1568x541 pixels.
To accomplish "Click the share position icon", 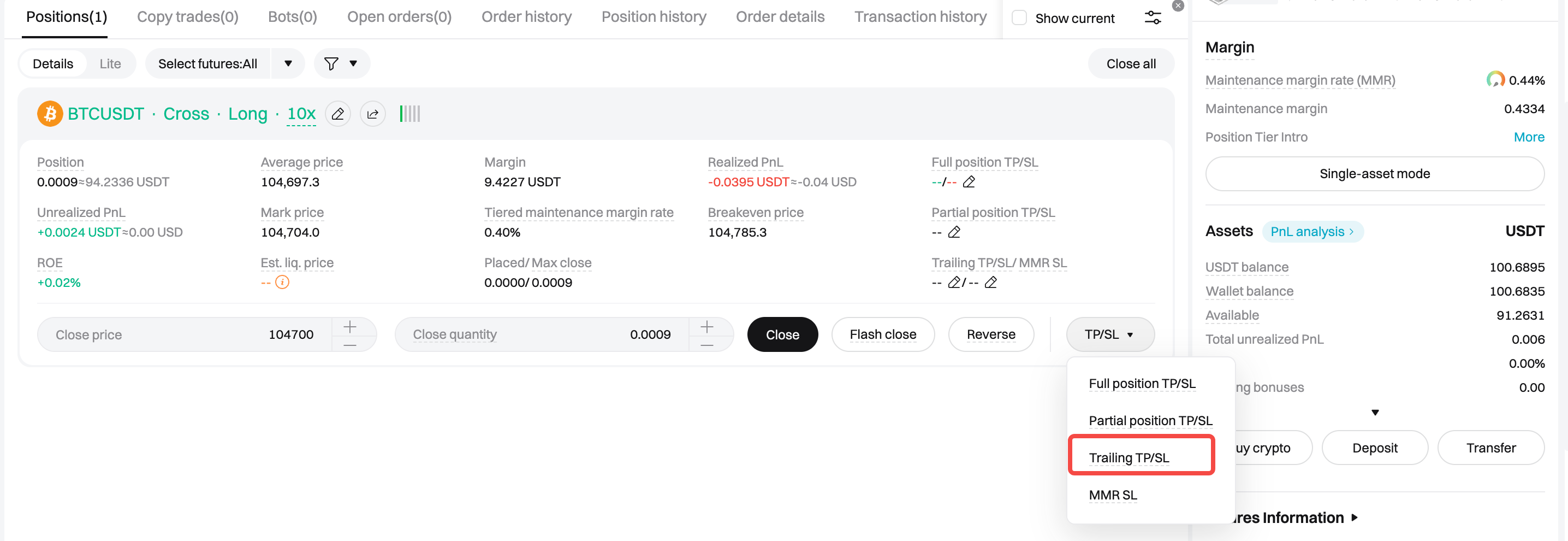I will [x=372, y=114].
